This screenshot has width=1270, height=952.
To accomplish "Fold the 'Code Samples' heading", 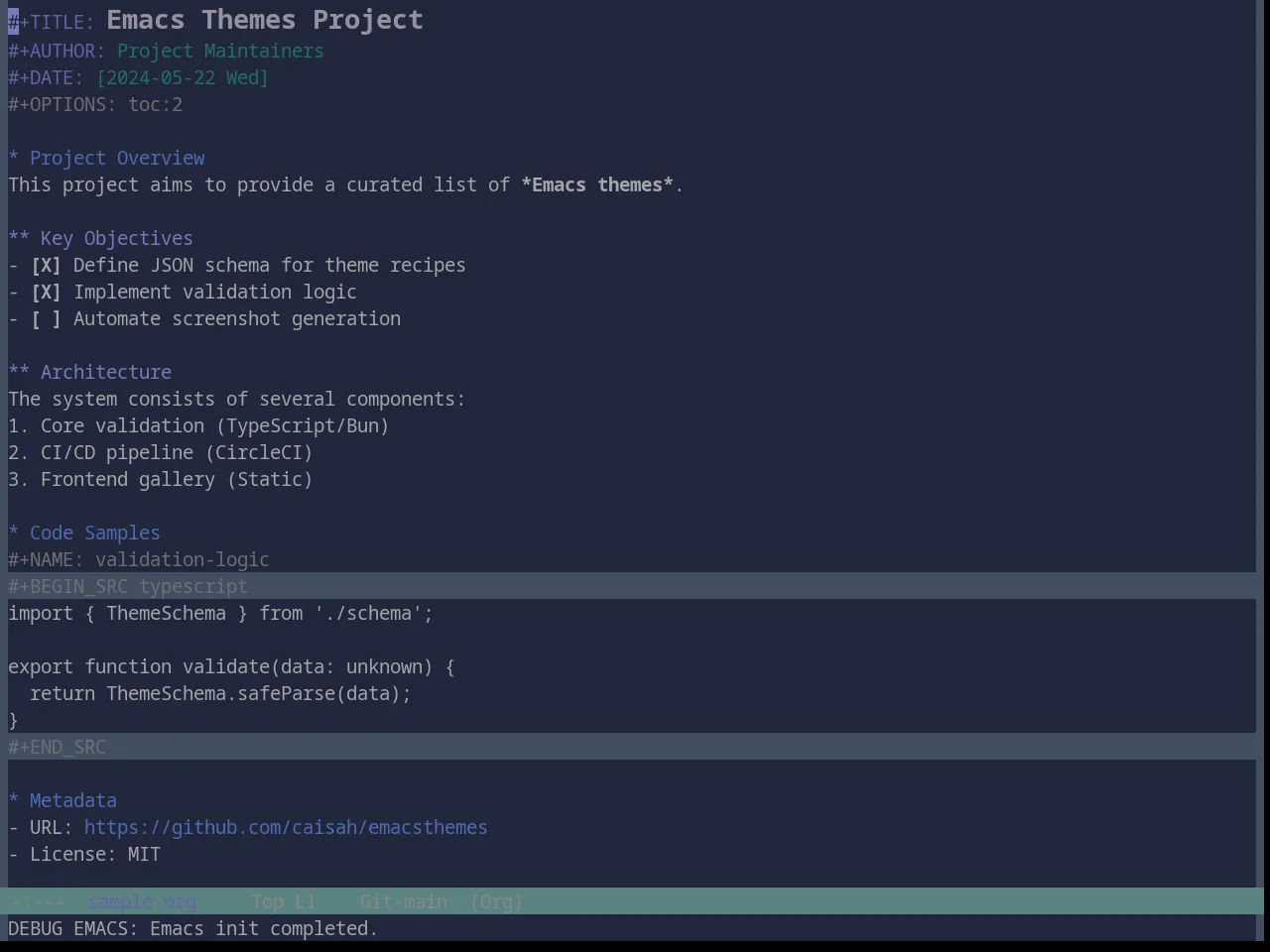I will point(84,533).
